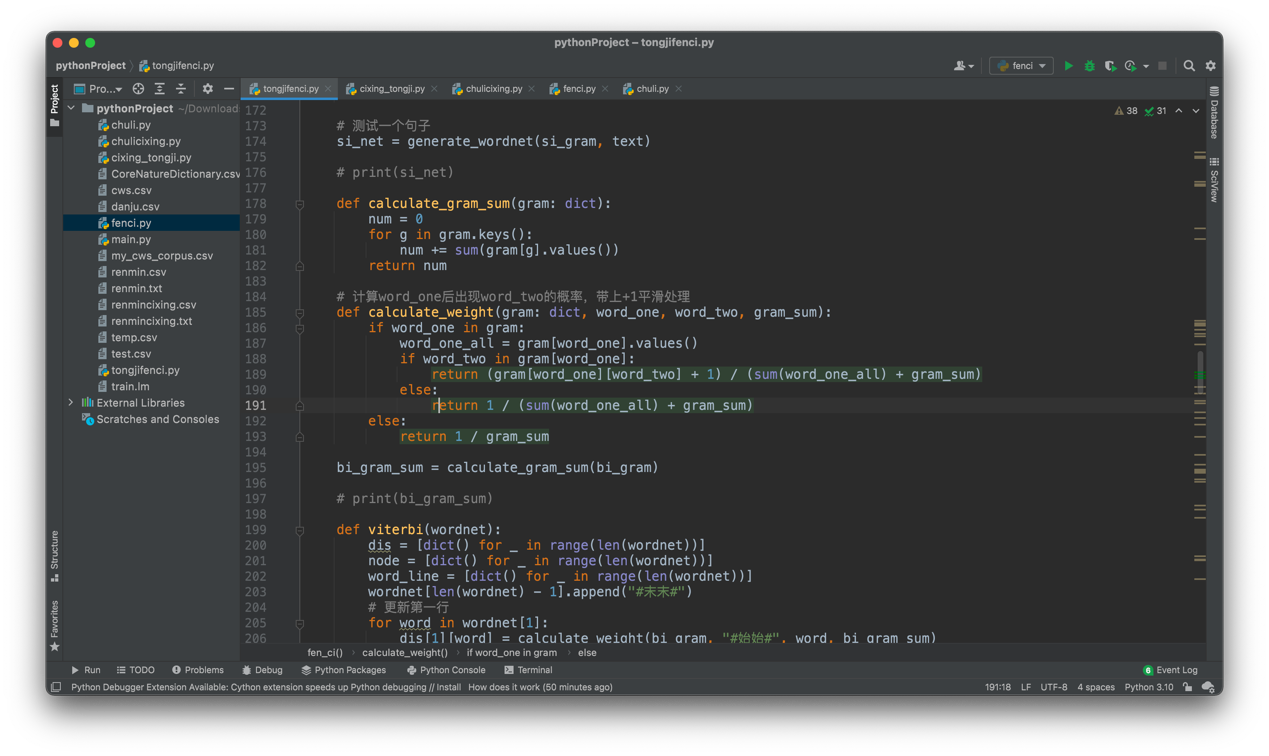Select tongjifenci.py in project tree
Viewport: 1269px width, 756px height.
pyautogui.click(x=145, y=370)
